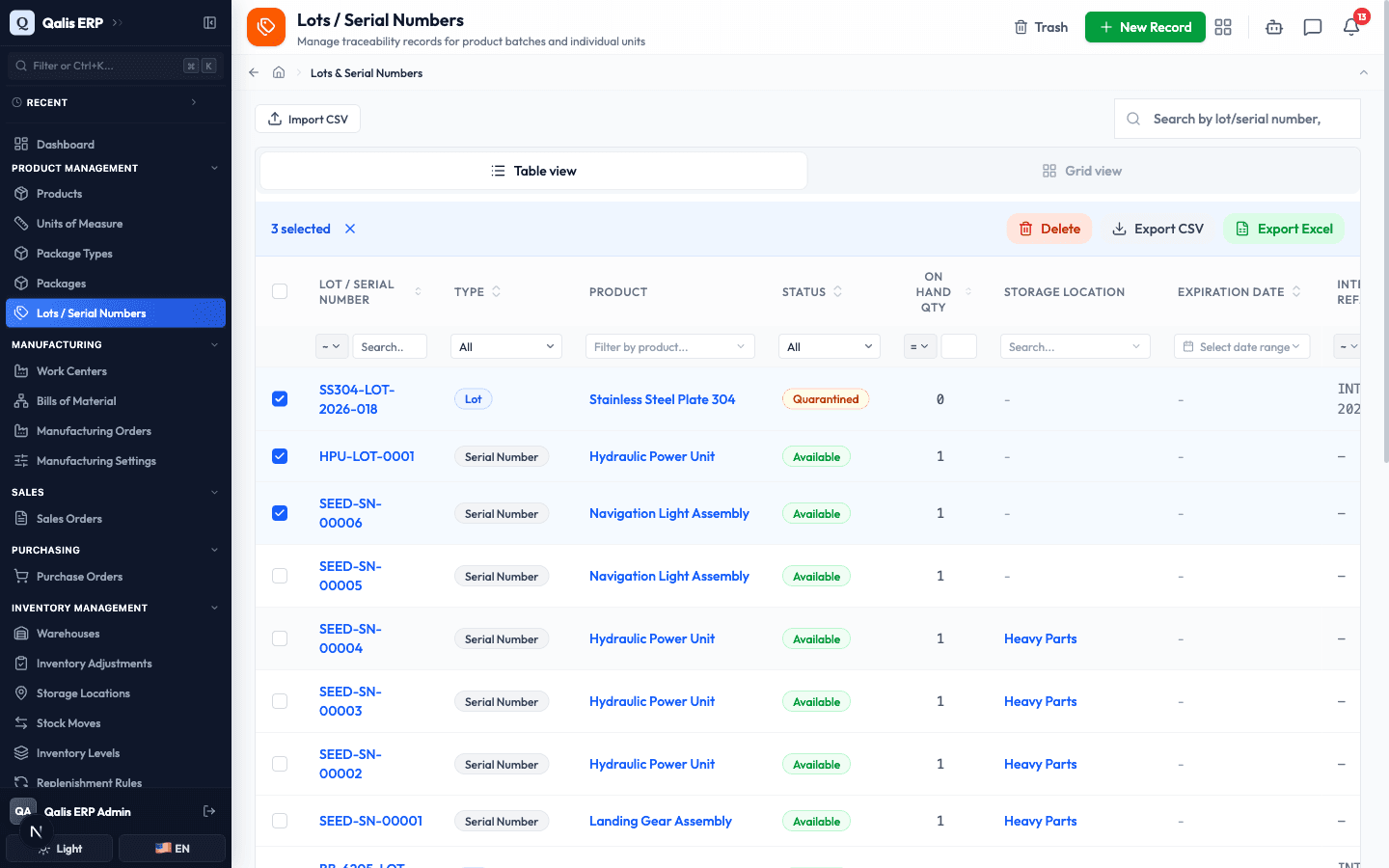This screenshot has height=868, width=1389.
Task: Open Warehouses in the sidebar
Action: [x=68, y=634]
